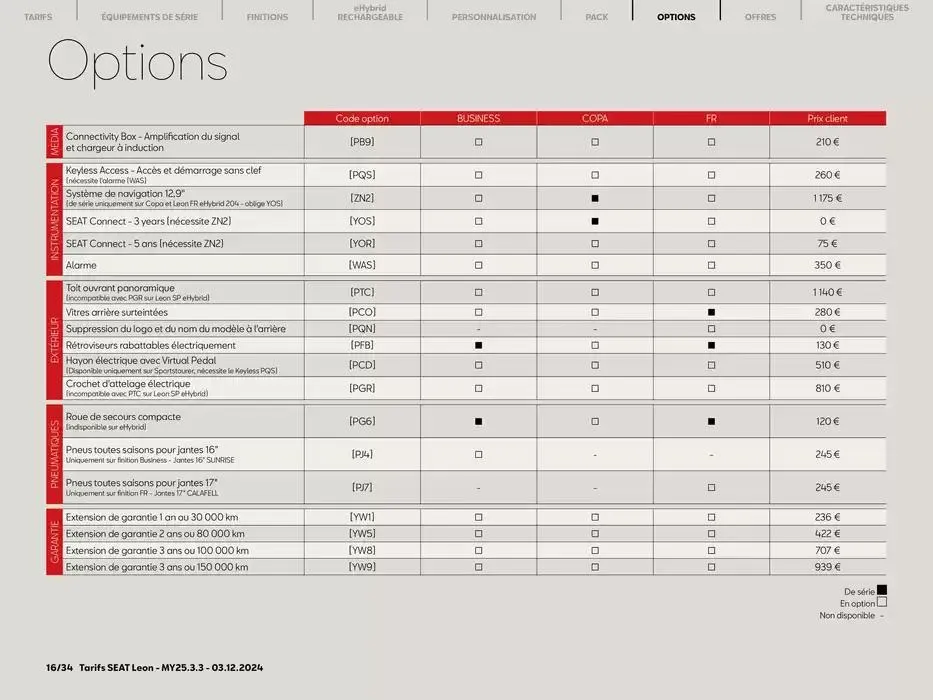The height and width of the screenshot is (700, 933).
Task: Open the OFFRES tab
Action: [760, 16]
